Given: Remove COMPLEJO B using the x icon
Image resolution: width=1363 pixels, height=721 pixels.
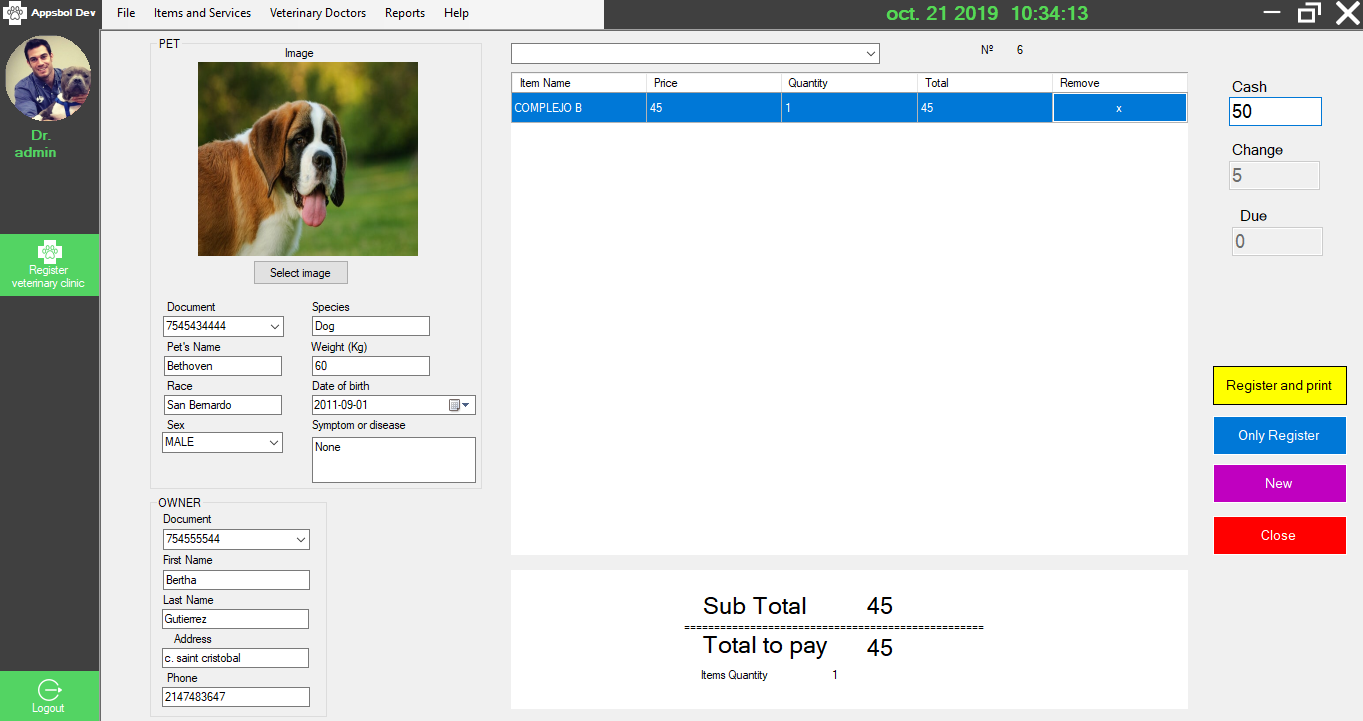Looking at the screenshot, I should (x=1119, y=107).
